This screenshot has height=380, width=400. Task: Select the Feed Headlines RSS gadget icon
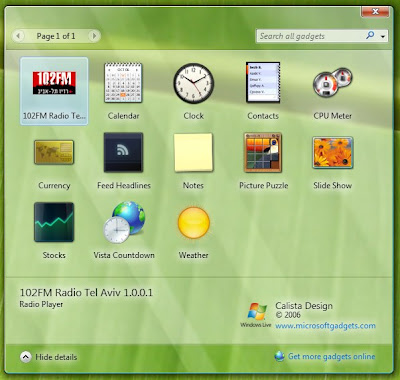pos(123,152)
